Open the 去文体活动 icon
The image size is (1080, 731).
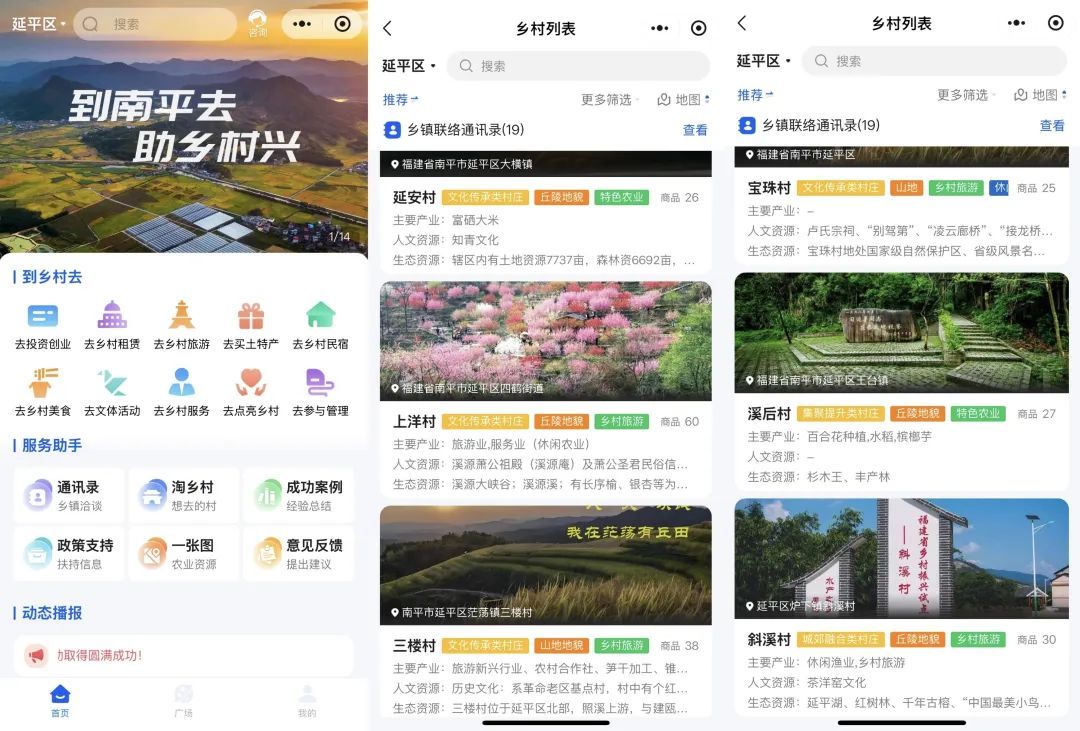[x=112, y=384]
